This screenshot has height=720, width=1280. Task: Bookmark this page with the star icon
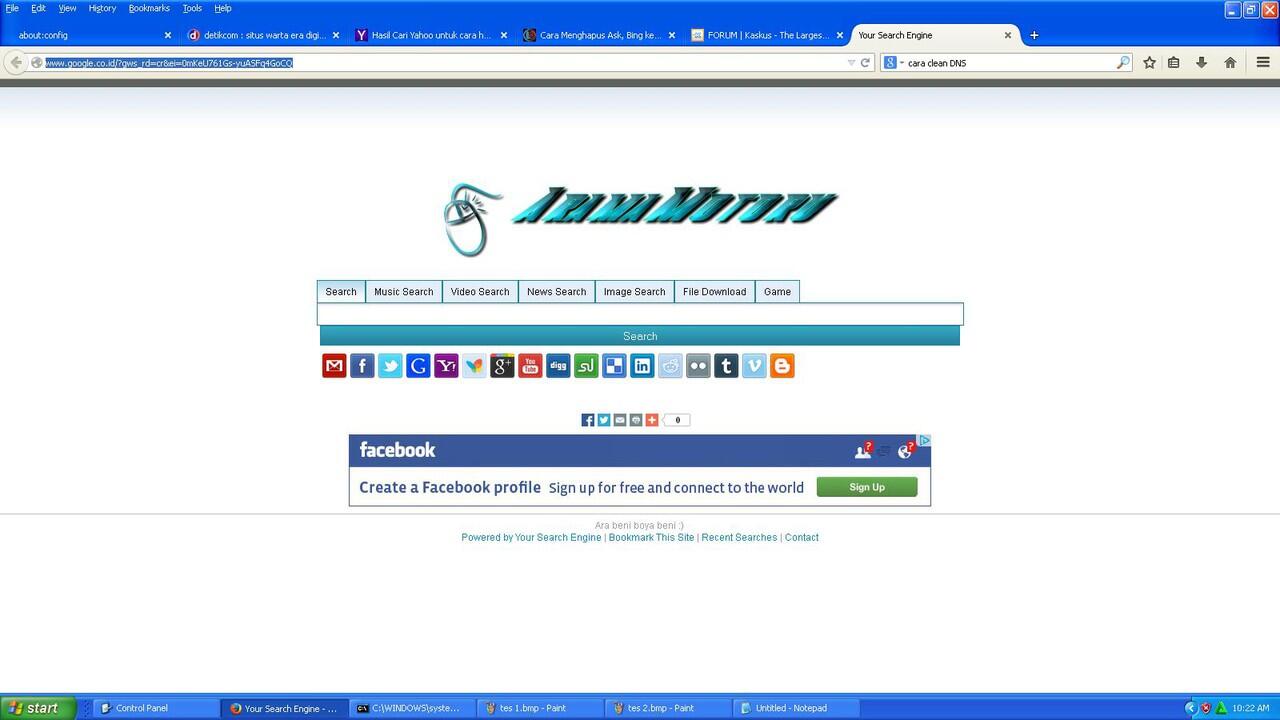click(1150, 62)
